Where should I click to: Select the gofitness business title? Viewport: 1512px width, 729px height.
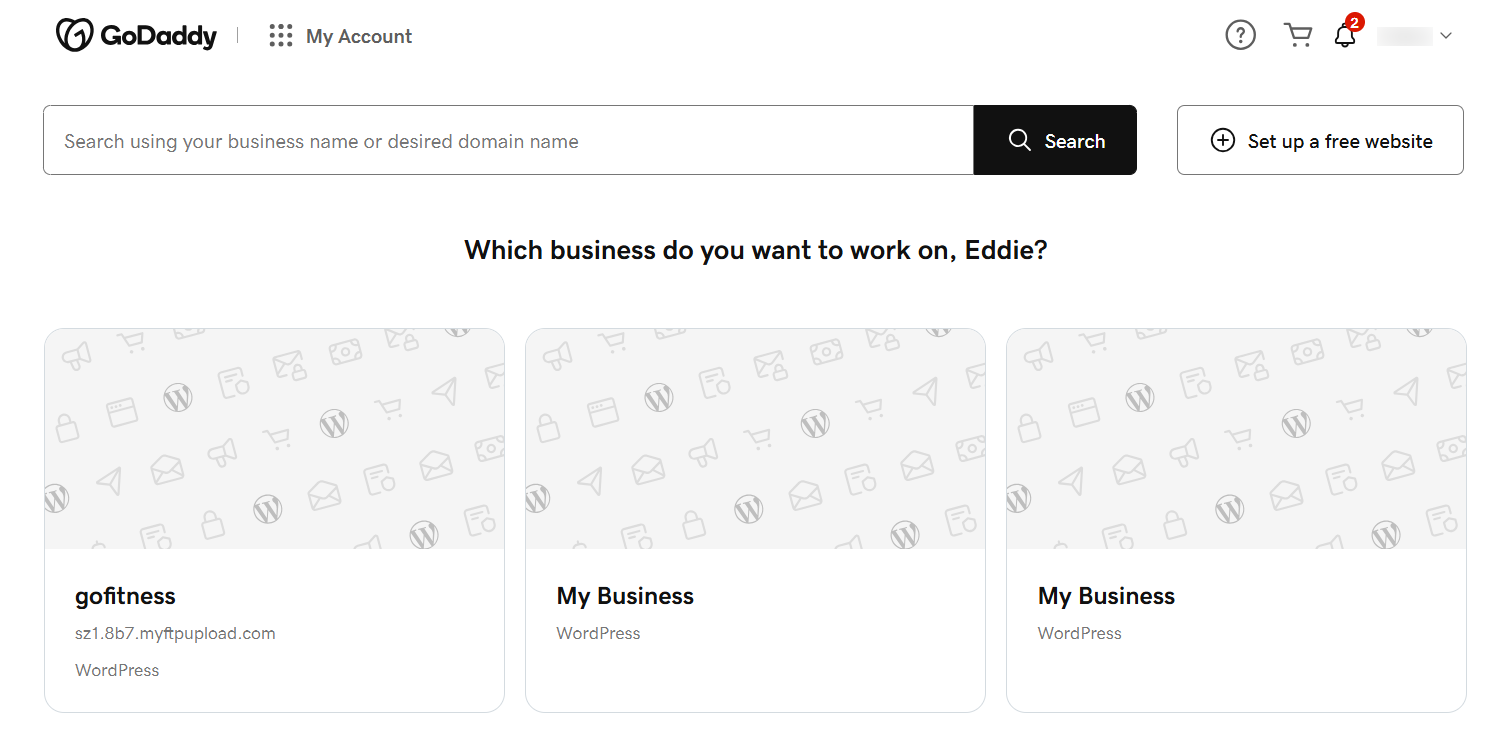(125, 596)
